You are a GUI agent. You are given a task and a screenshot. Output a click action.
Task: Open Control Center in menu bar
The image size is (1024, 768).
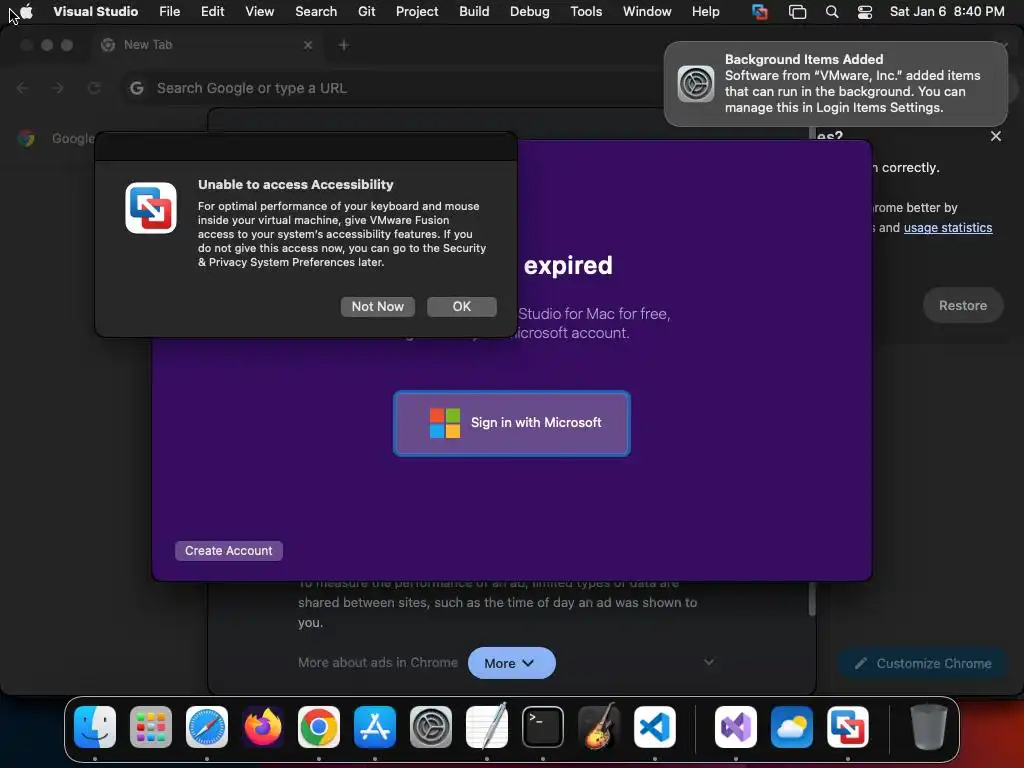[865, 12]
